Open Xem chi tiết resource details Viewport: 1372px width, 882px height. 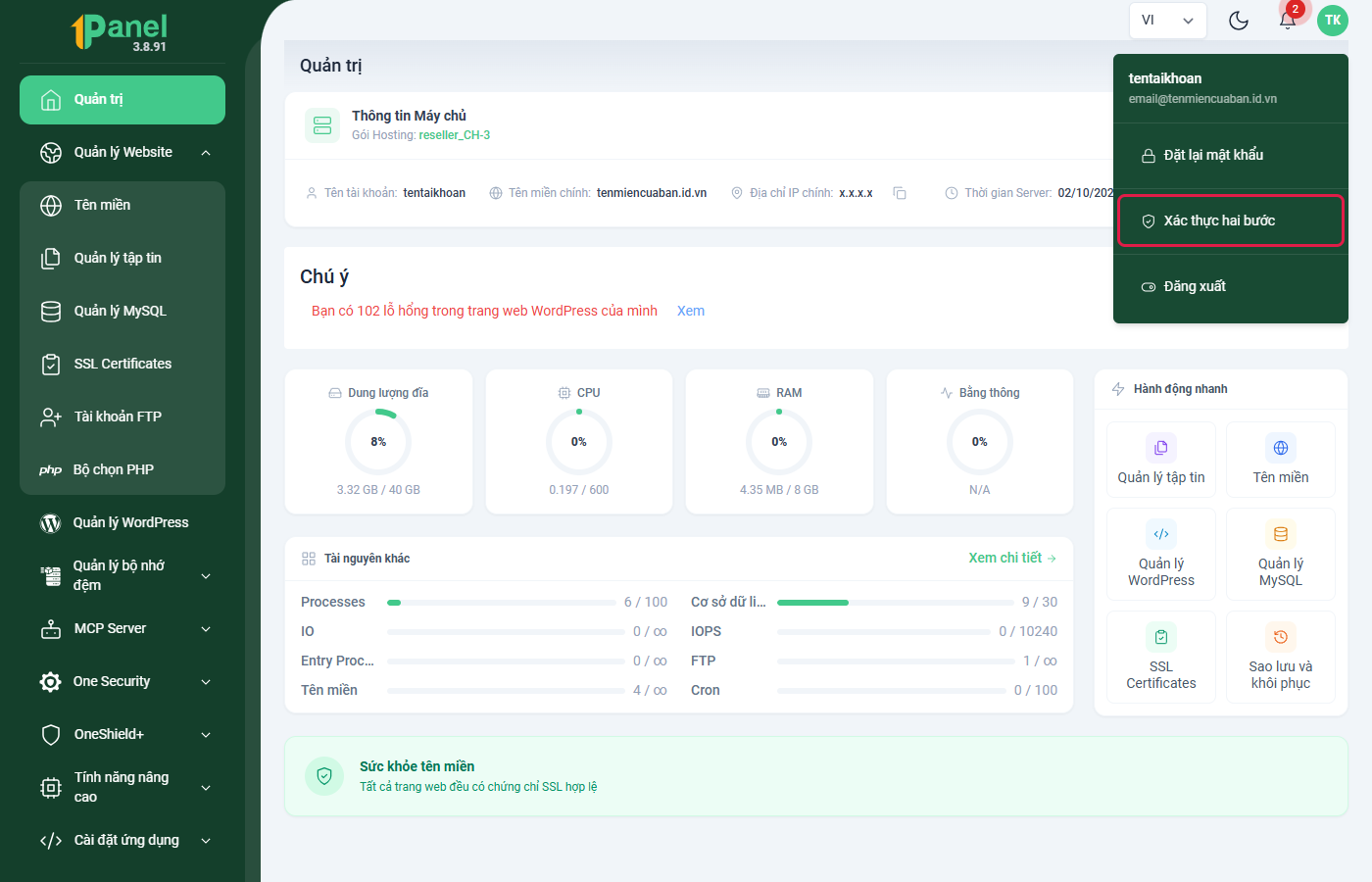[1012, 558]
